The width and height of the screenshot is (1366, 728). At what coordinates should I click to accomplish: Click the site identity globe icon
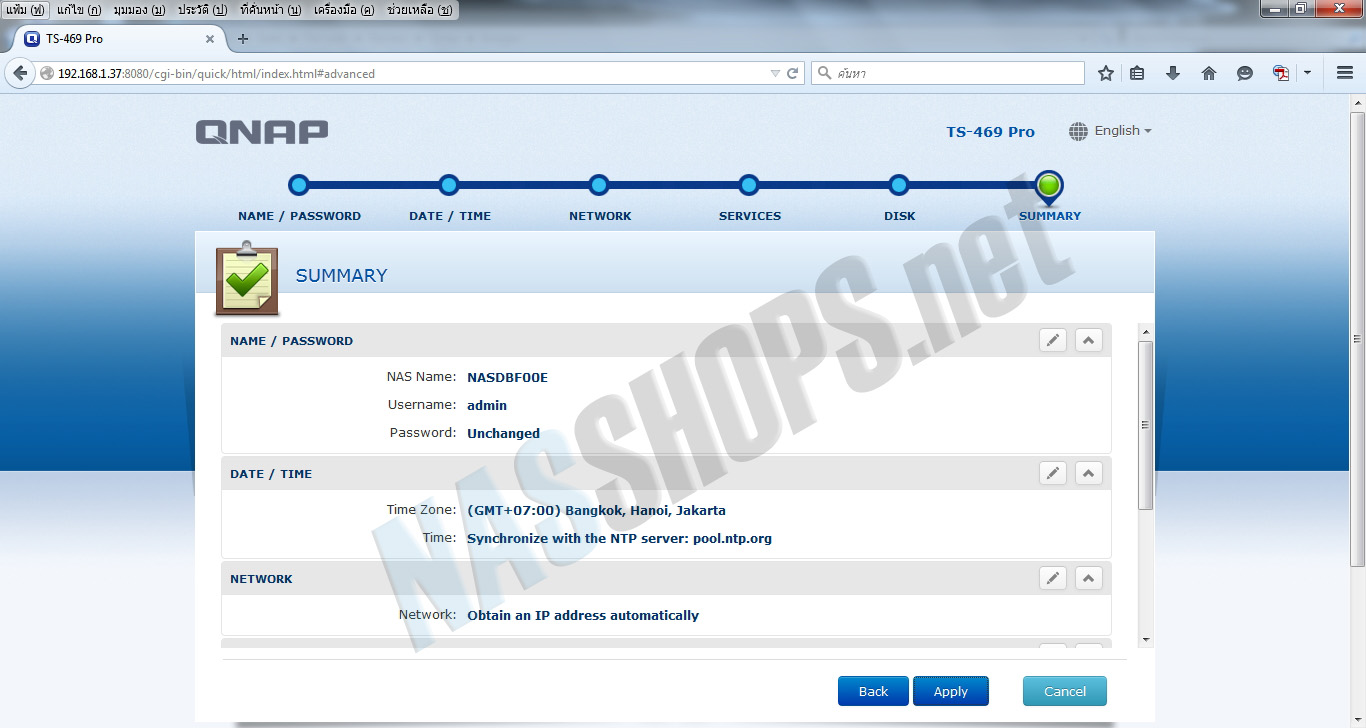coord(46,73)
